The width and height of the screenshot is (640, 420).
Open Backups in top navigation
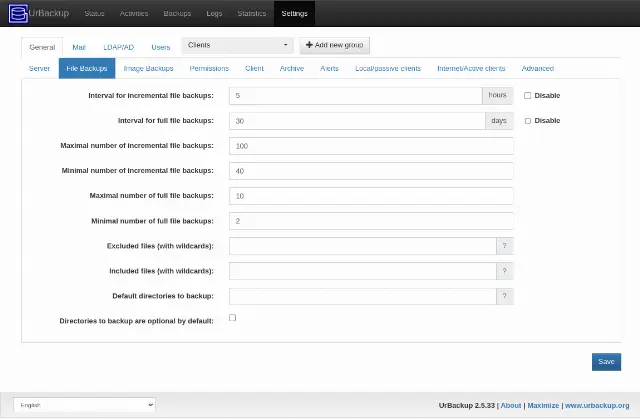[177, 13]
